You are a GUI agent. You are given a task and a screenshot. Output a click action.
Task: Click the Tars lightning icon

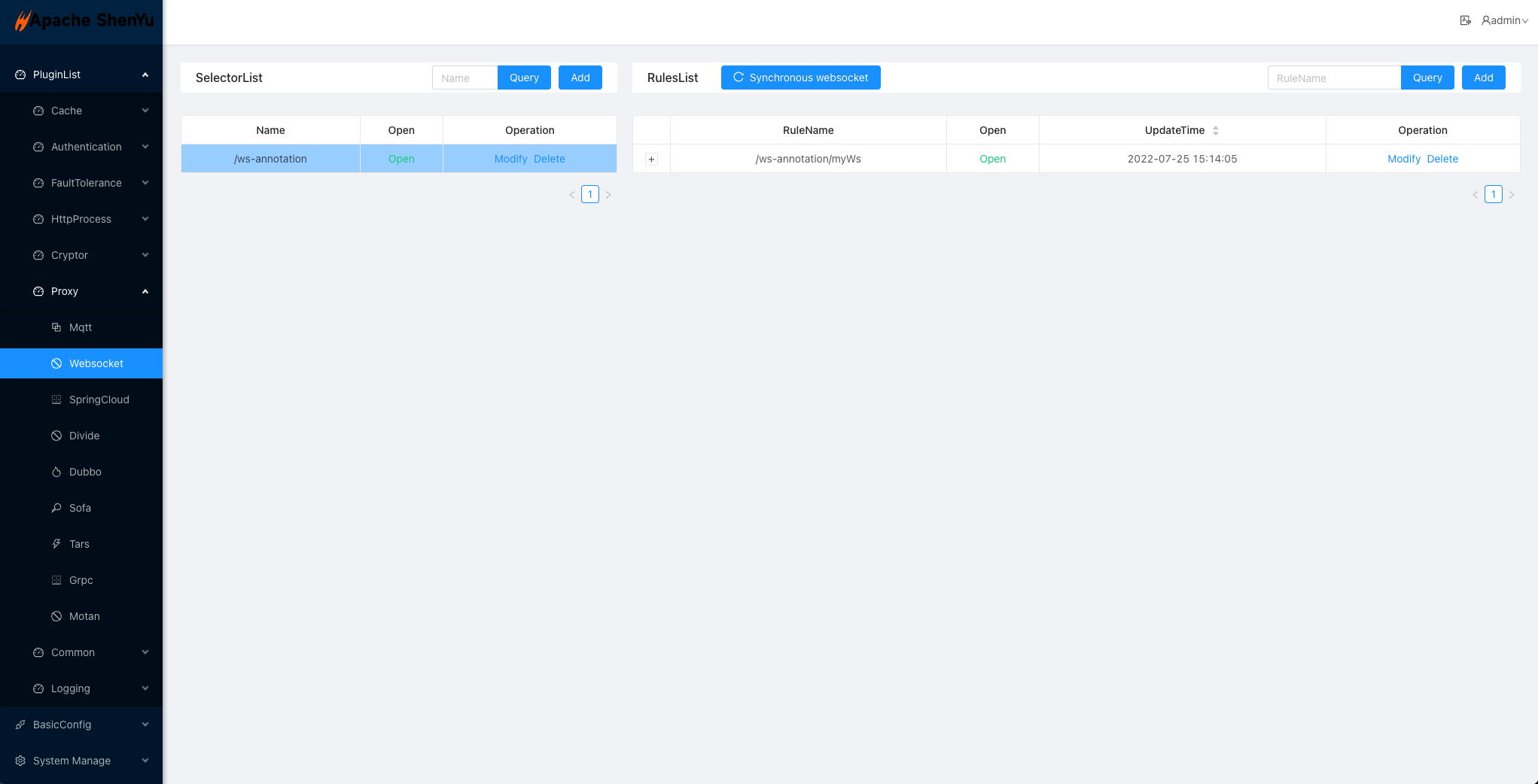coord(56,544)
